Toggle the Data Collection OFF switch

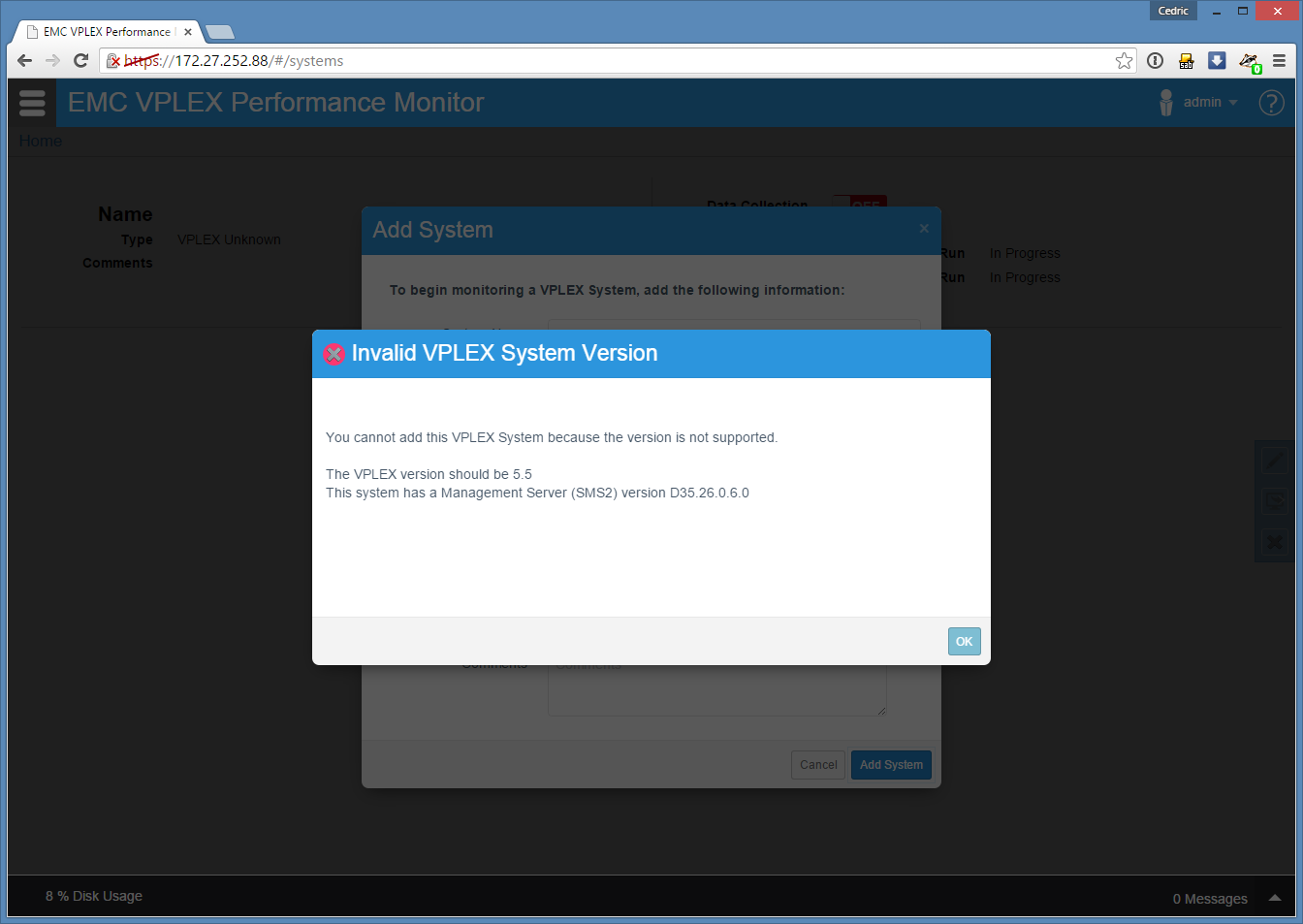pyautogui.click(x=860, y=203)
